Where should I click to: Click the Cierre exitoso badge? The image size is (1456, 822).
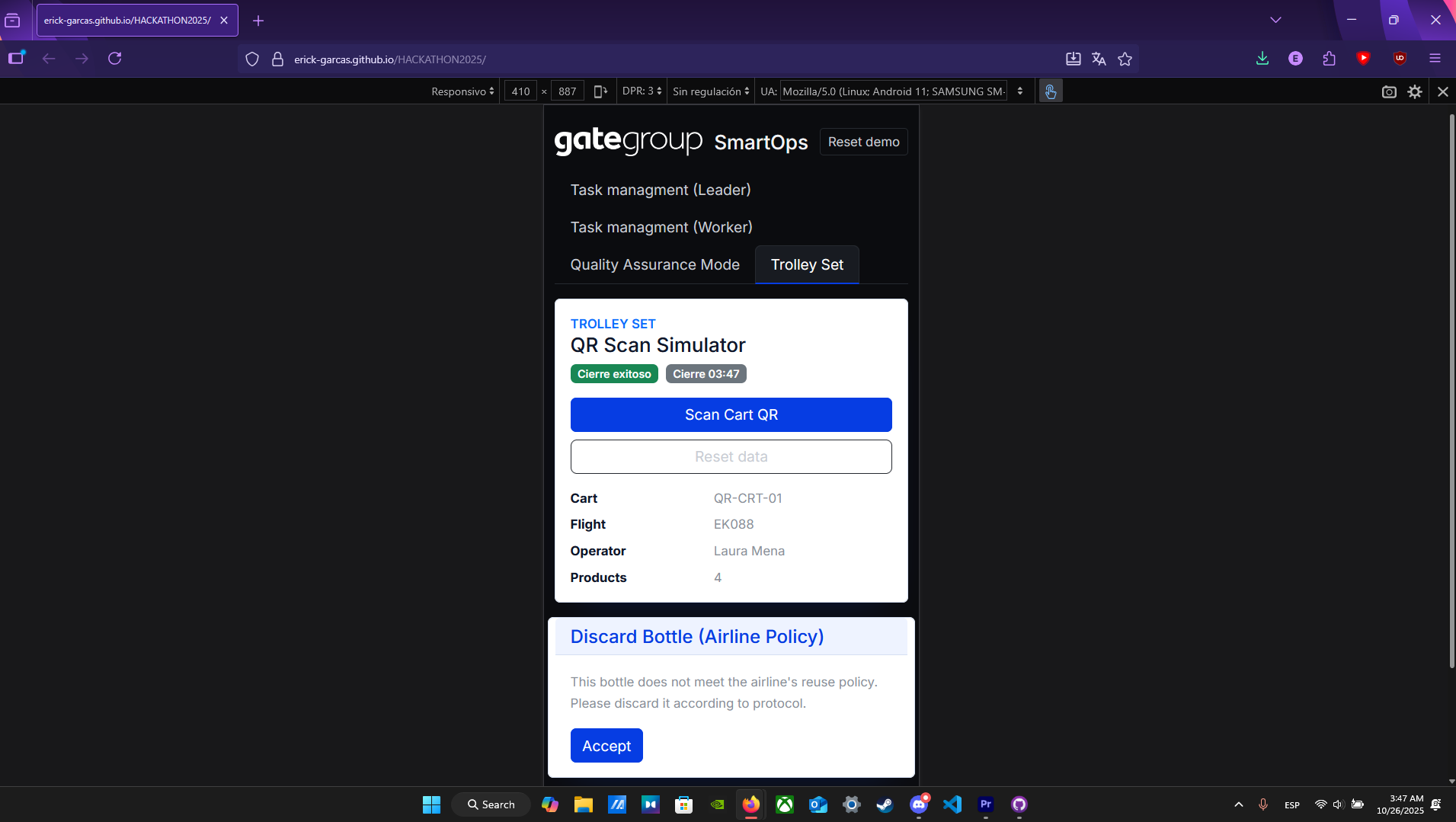614,374
